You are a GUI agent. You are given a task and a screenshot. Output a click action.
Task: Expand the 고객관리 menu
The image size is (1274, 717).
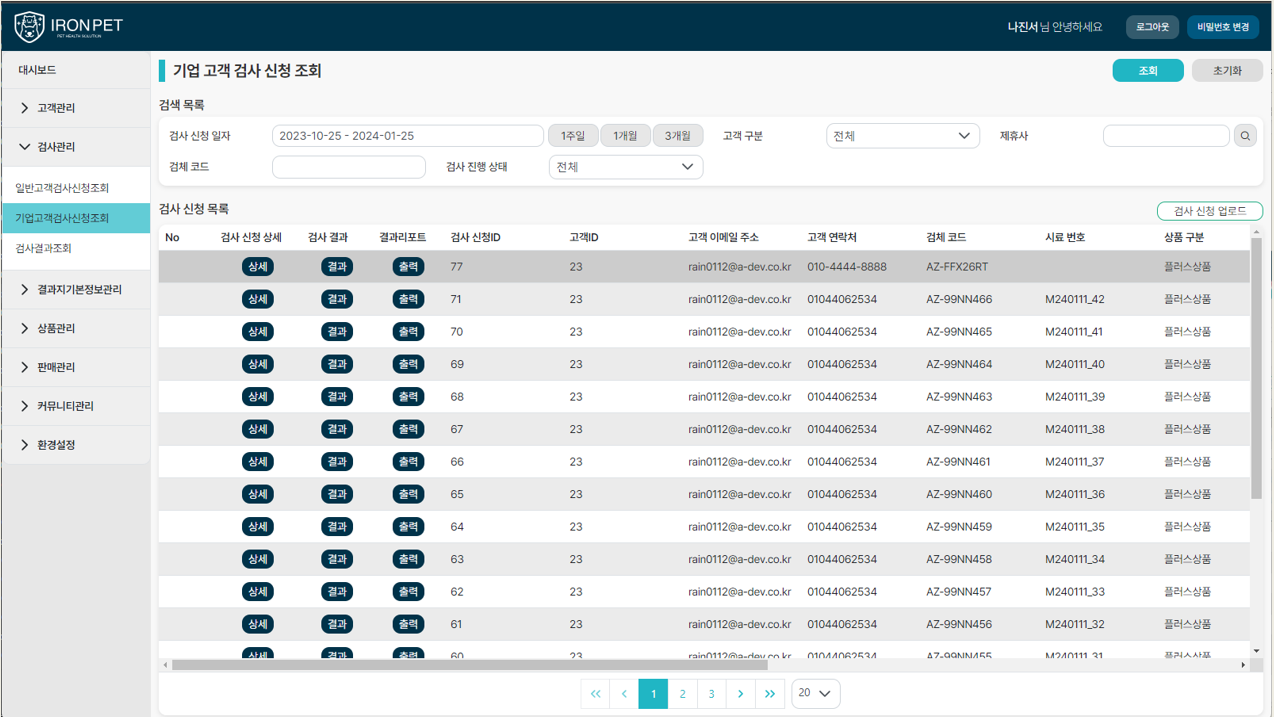point(75,108)
